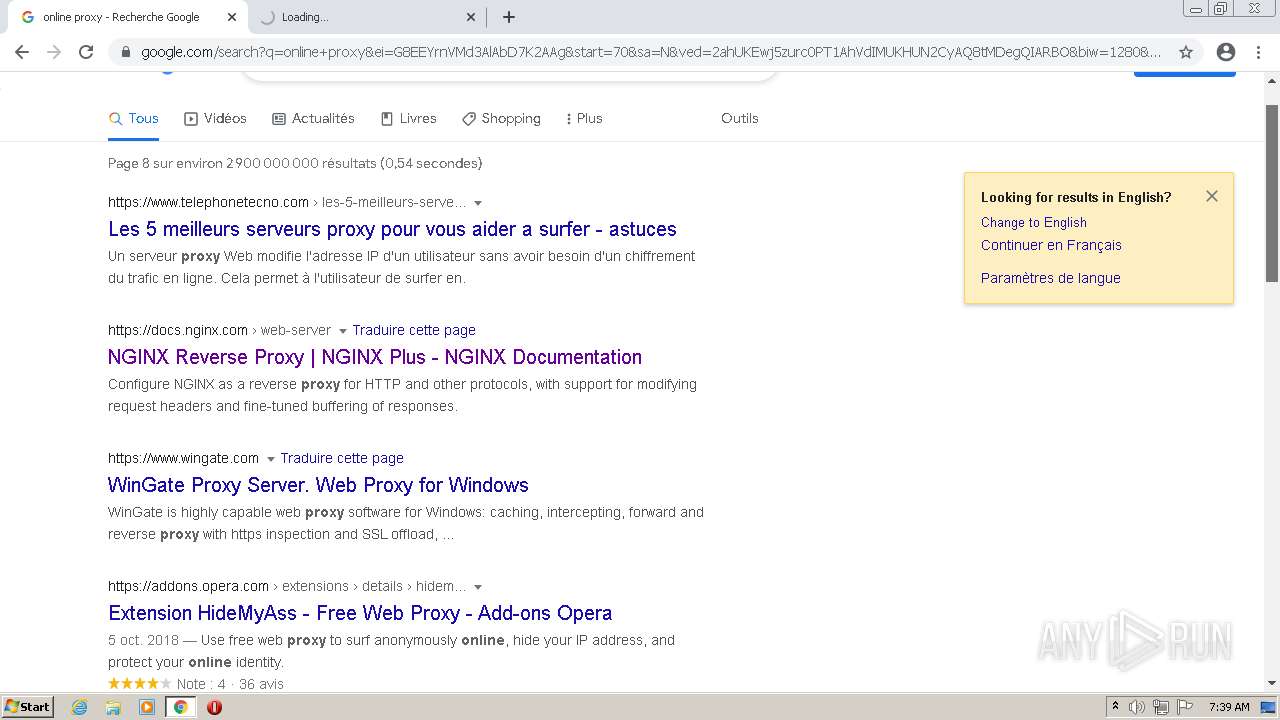Expand the Plus menu

pos(584,118)
